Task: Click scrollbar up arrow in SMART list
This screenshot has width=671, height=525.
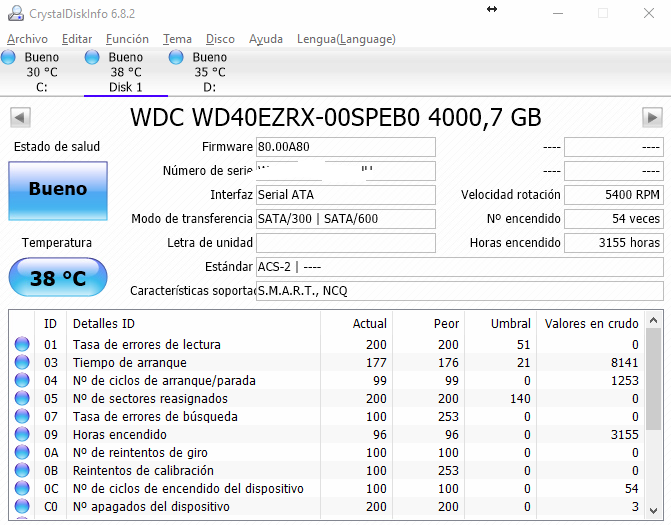Action: [x=653, y=320]
